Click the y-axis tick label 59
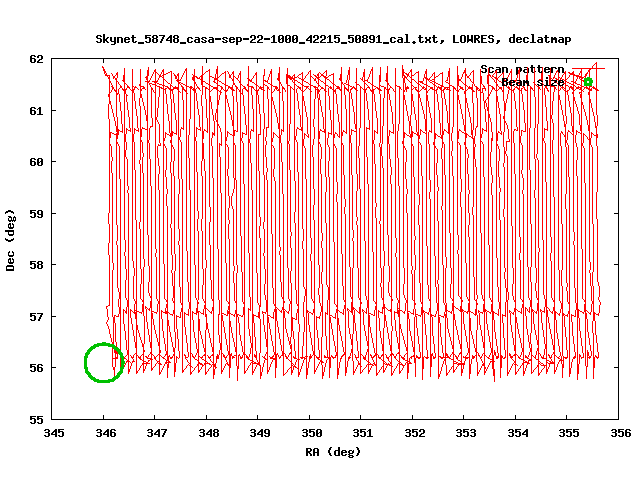This screenshot has height=480, width=640. pyautogui.click(x=36, y=214)
